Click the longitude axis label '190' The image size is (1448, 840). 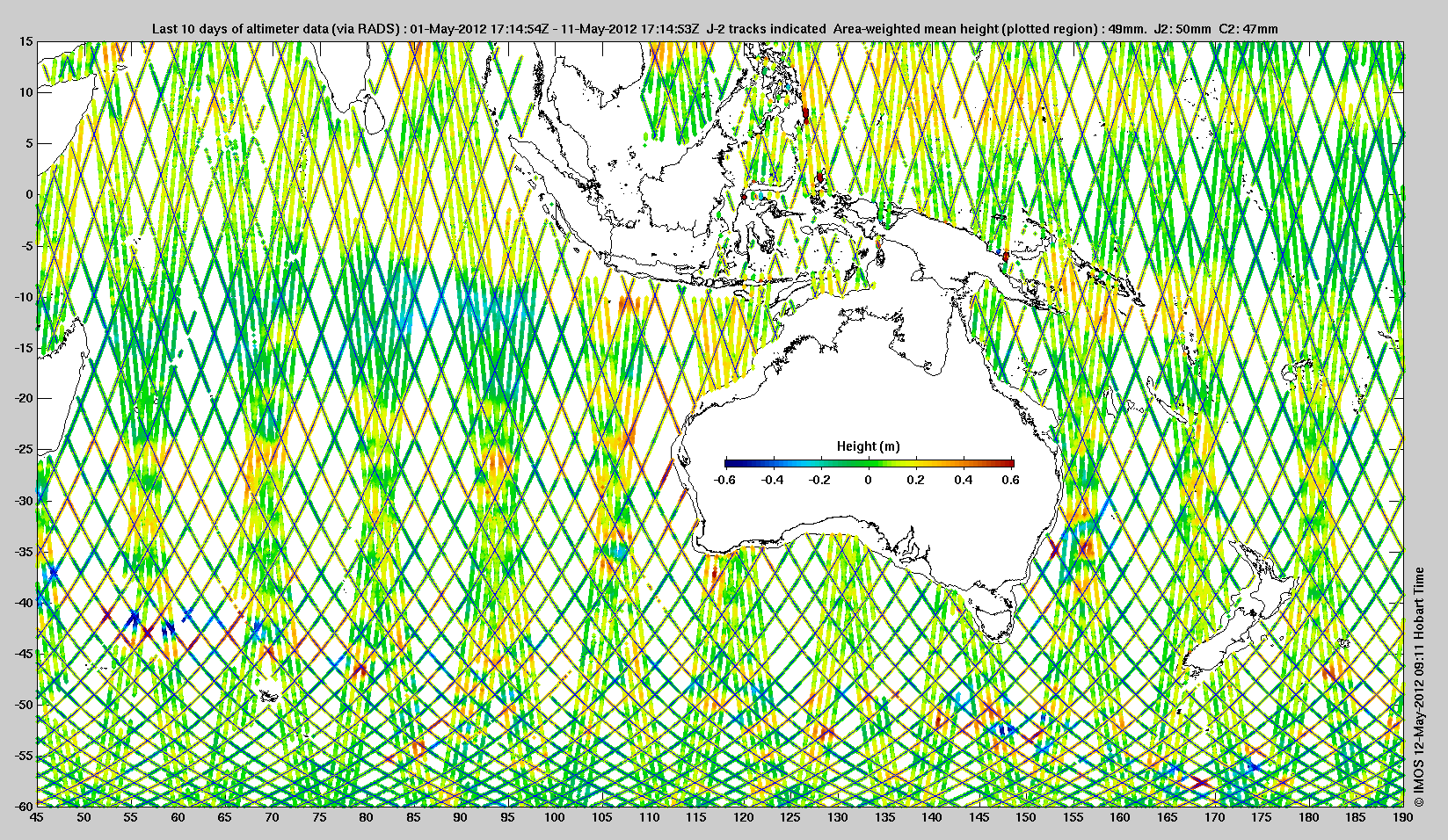pos(1402,817)
